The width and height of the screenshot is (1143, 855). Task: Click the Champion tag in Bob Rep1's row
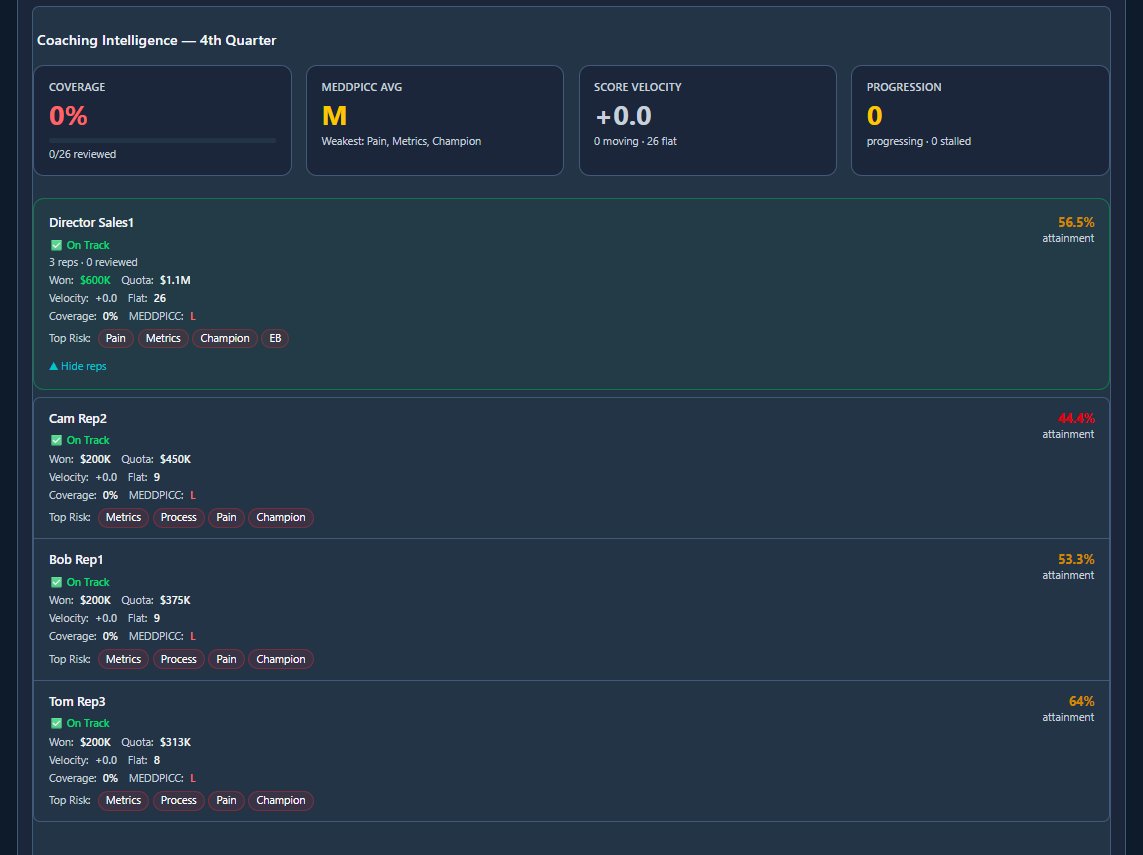(280, 659)
